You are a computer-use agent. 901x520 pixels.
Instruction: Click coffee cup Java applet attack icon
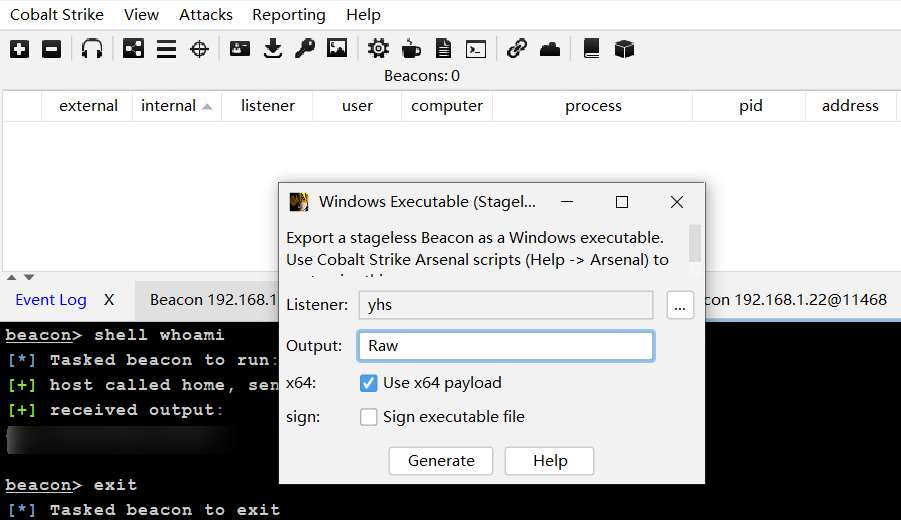tap(411, 49)
